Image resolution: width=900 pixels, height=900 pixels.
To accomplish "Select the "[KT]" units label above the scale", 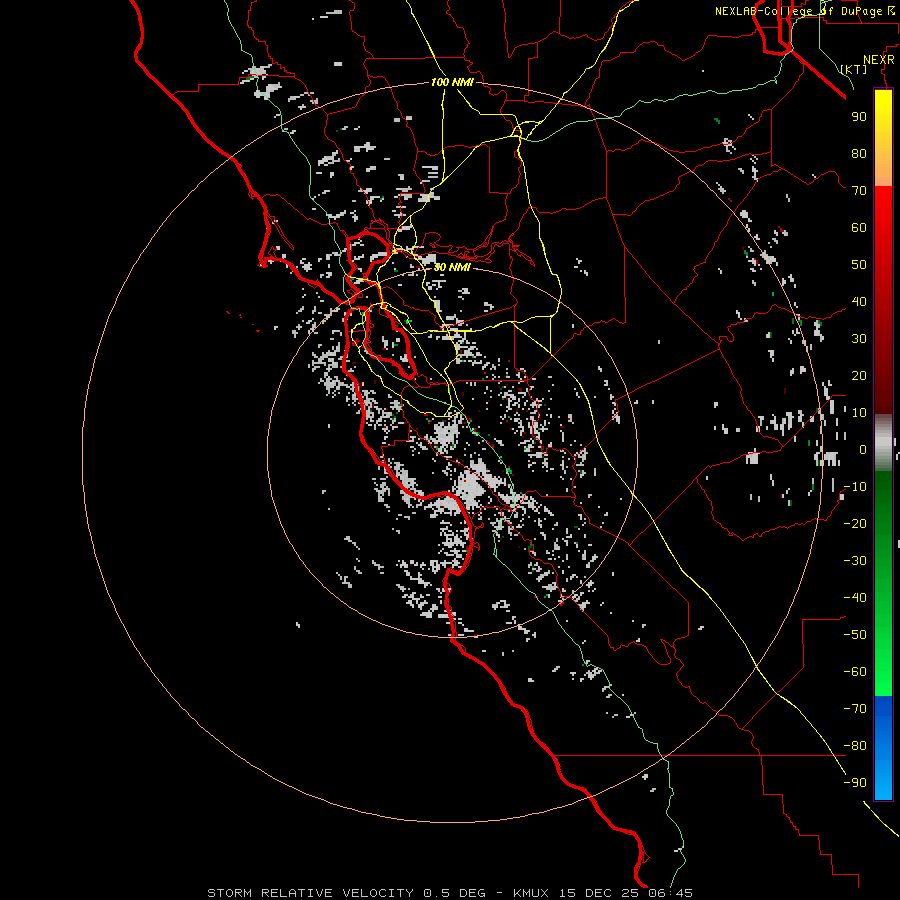I will pyautogui.click(x=854, y=69).
